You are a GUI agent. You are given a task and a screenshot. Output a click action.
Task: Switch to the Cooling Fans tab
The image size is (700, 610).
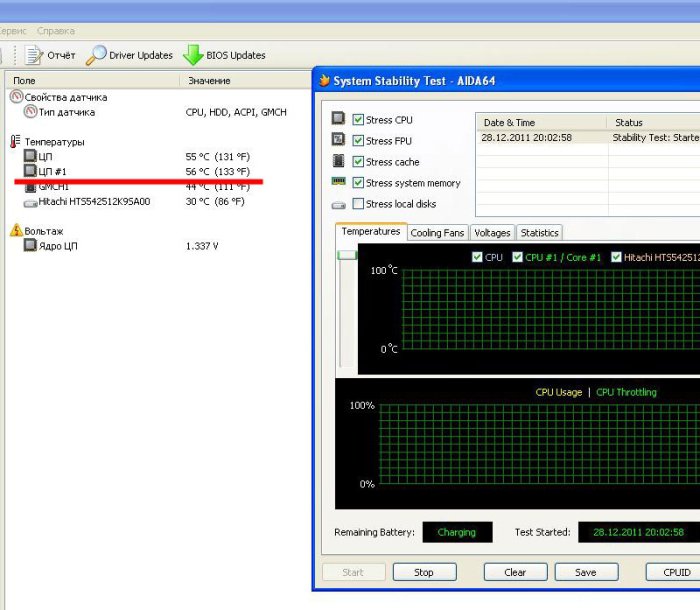pos(437,233)
